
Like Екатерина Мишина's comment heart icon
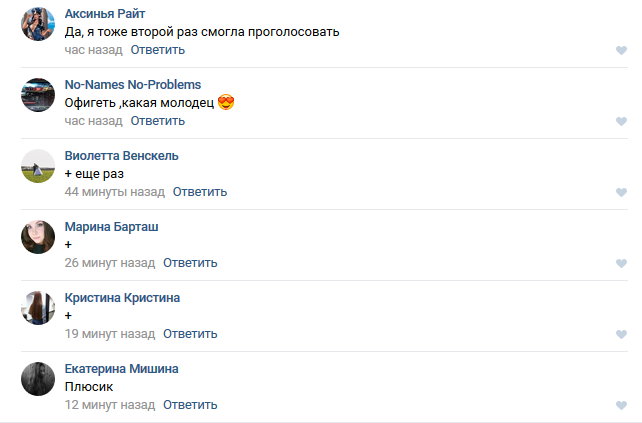tap(621, 405)
